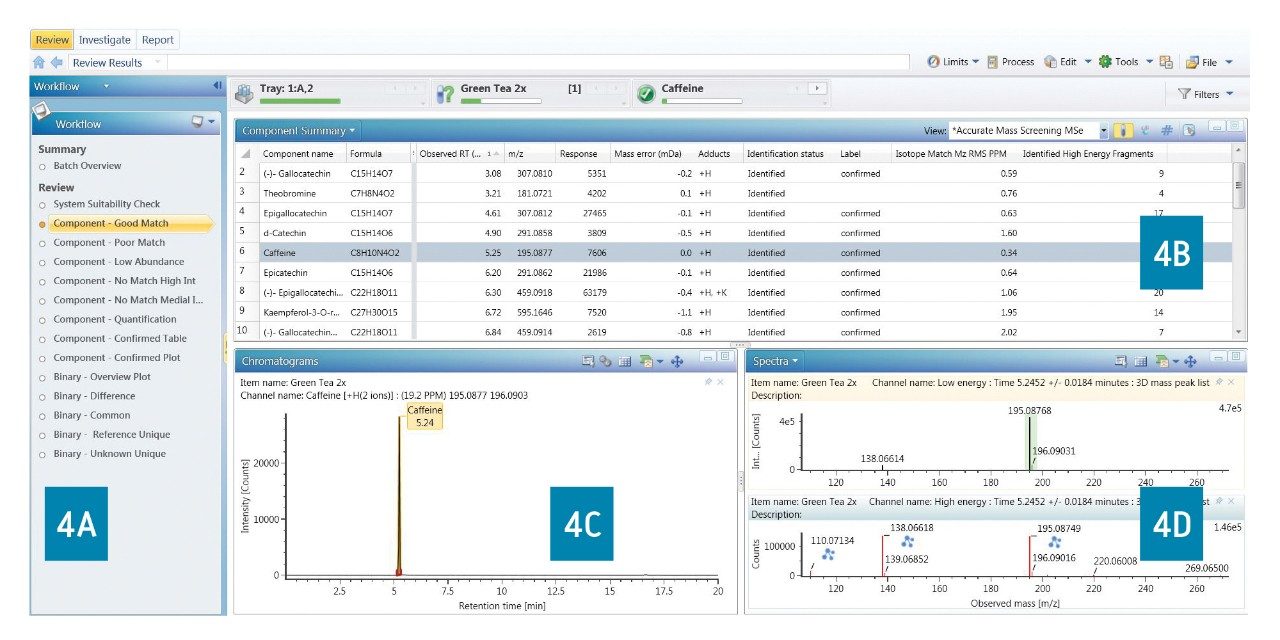Select Component - Poor Match step
Screen dimensions: 1280x640
coord(101,243)
